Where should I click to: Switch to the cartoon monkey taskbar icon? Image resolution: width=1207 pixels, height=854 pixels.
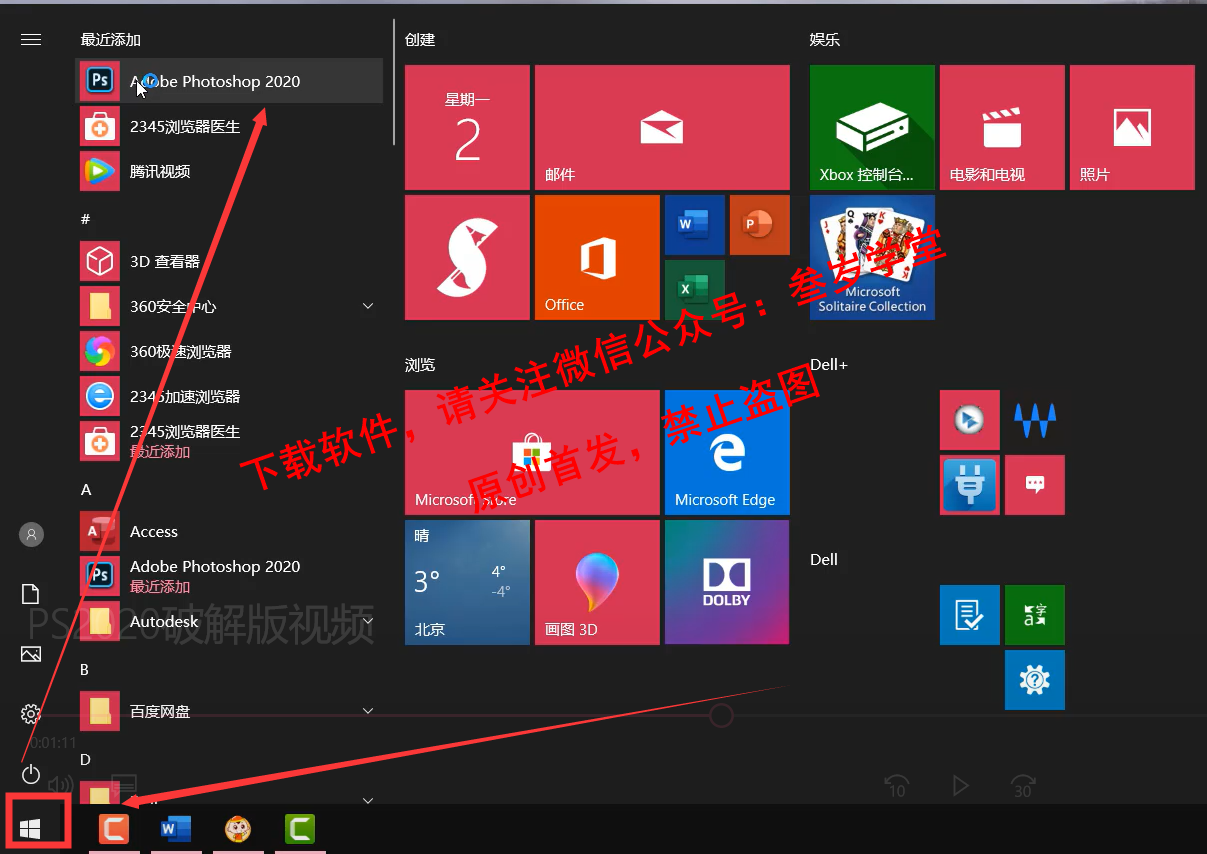tap(238, 828)
